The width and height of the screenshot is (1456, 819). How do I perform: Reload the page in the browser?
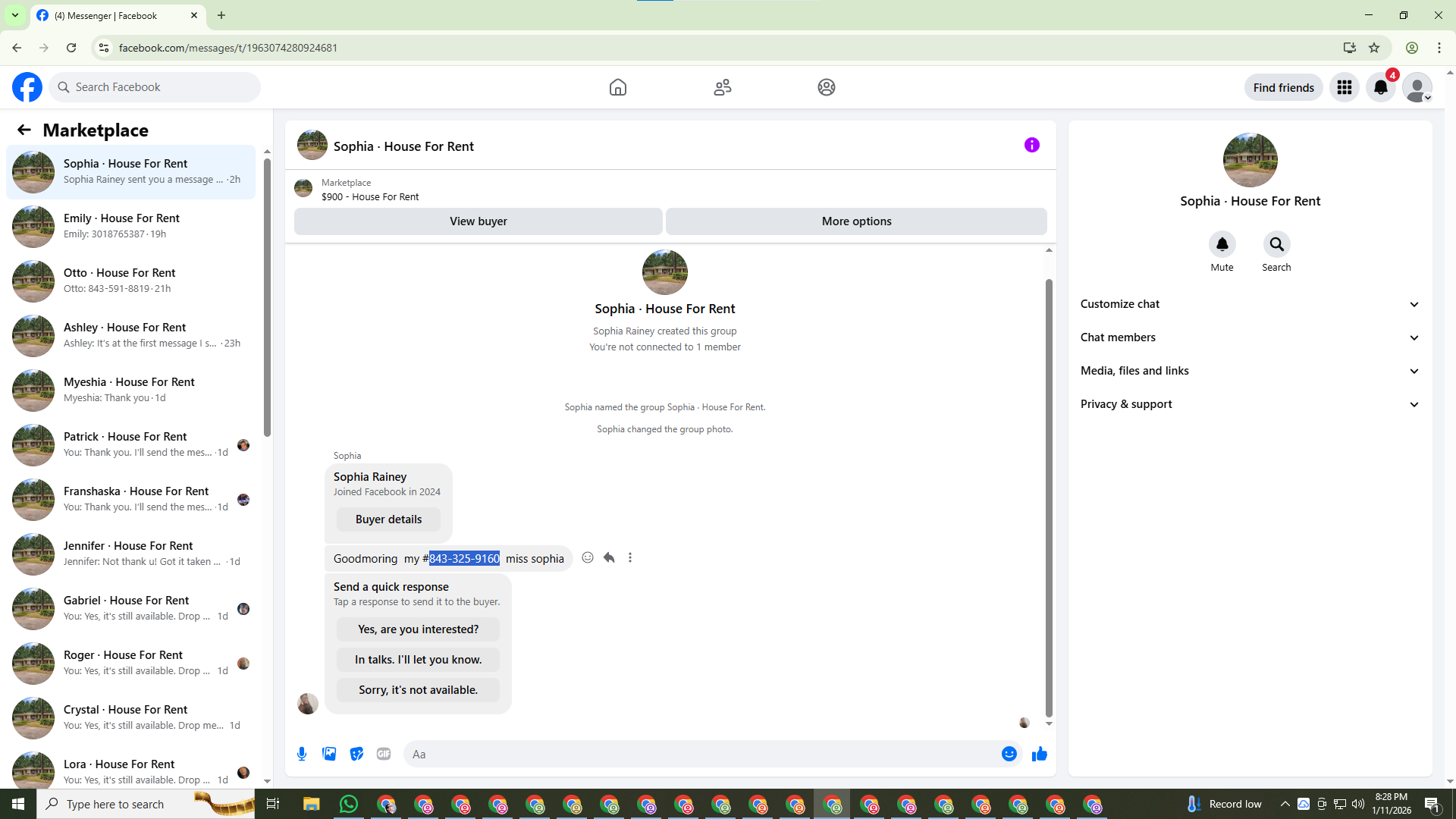pyautogui.click(x=71, y=48)
